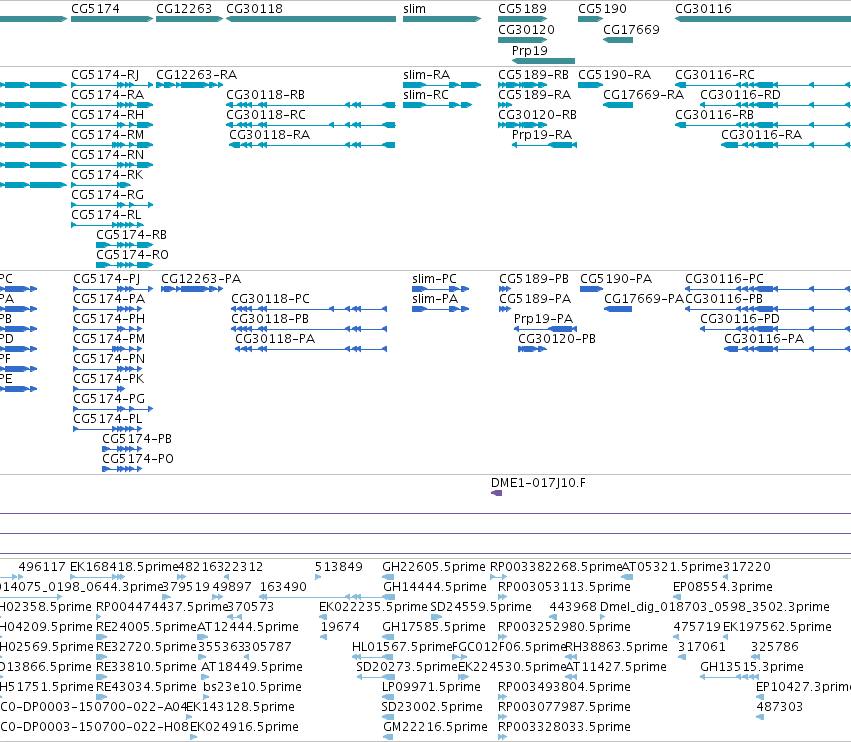Select the RP003328033.5prime EST label
The image size is (851, 742).
click(564, 727)
